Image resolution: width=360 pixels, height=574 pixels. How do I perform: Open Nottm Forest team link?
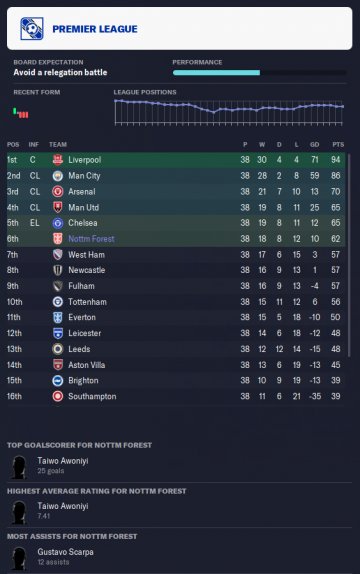point(91,239)
